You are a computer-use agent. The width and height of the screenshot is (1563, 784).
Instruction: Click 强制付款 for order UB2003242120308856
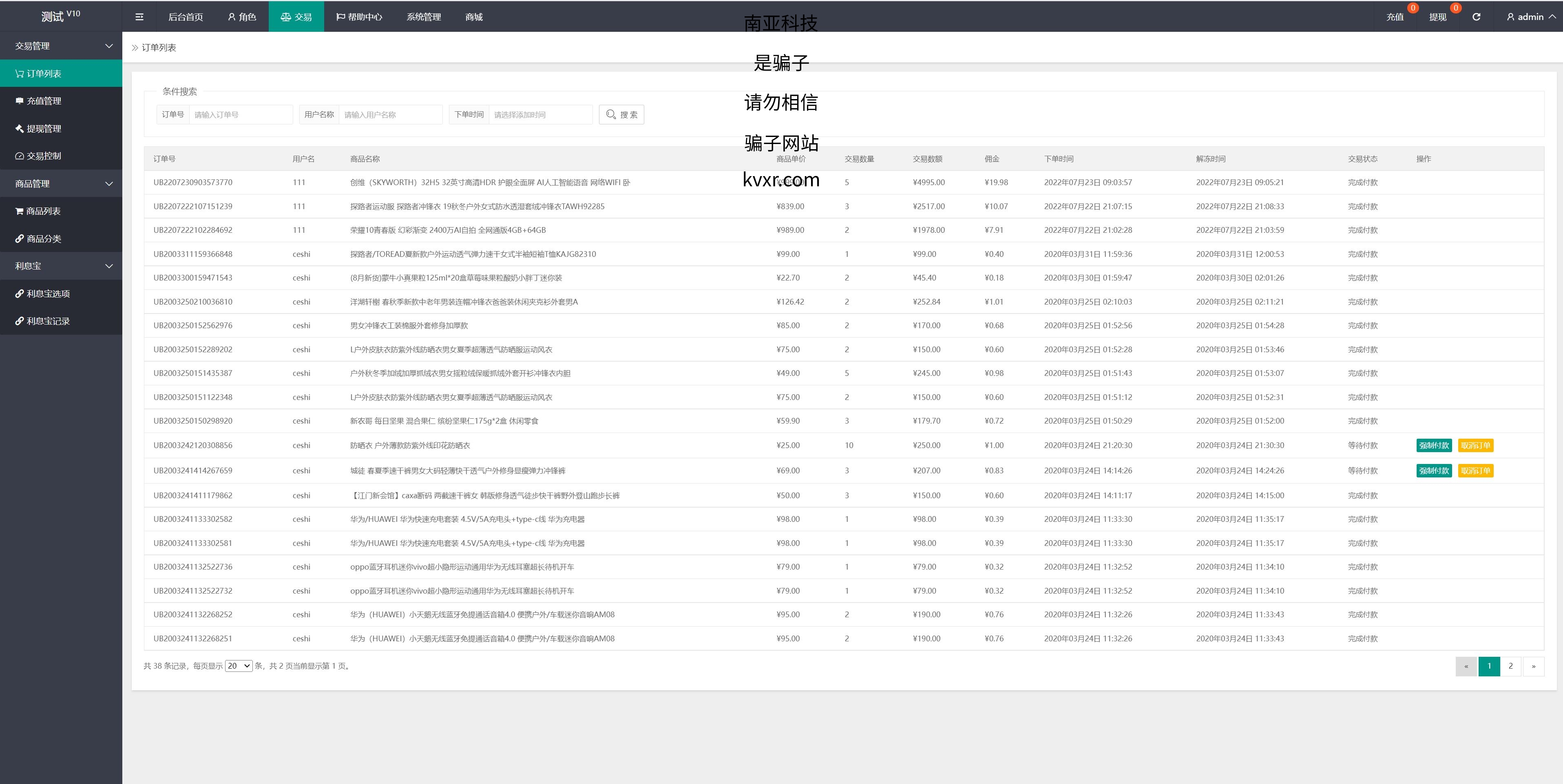click(x=1434, y=445)
